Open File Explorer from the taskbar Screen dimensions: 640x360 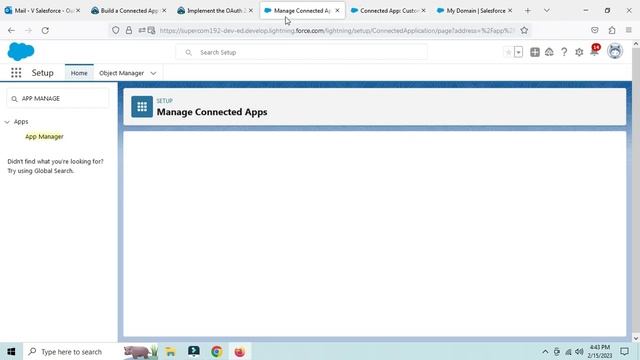click(x=171, y=351)
